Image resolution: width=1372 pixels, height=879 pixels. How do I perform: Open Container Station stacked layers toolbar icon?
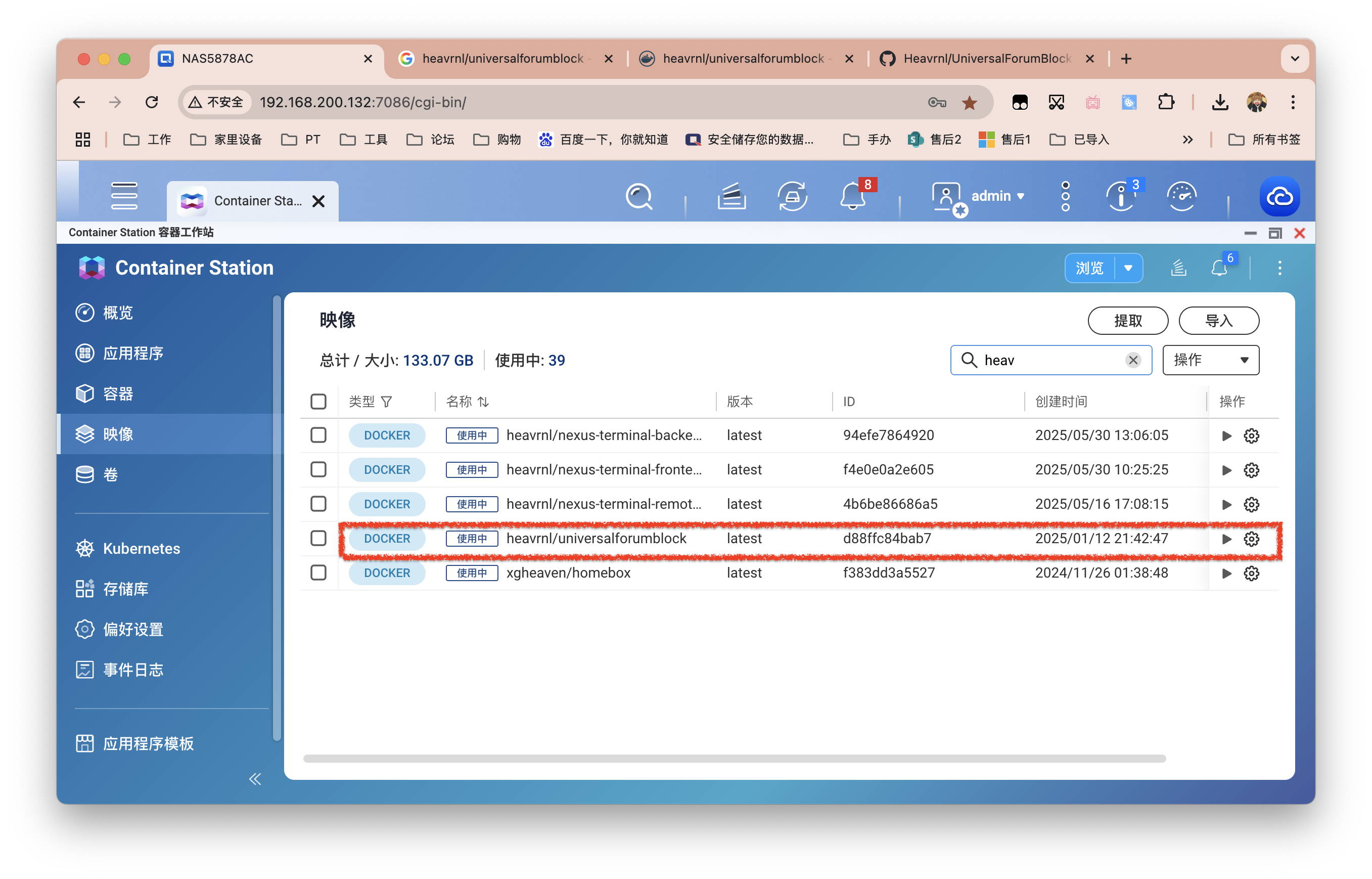click(x=1178, y=268)
